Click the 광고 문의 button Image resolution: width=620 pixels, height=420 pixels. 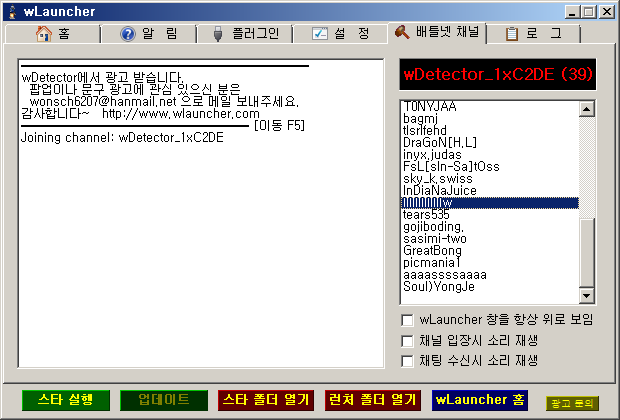pos(572,403)
